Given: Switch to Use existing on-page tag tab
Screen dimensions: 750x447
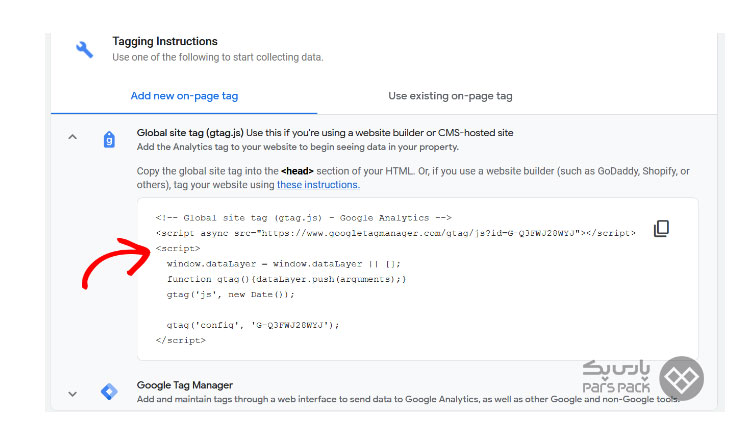Looking at the screenshot, I should pyautogui.click(x=450, y=96).
